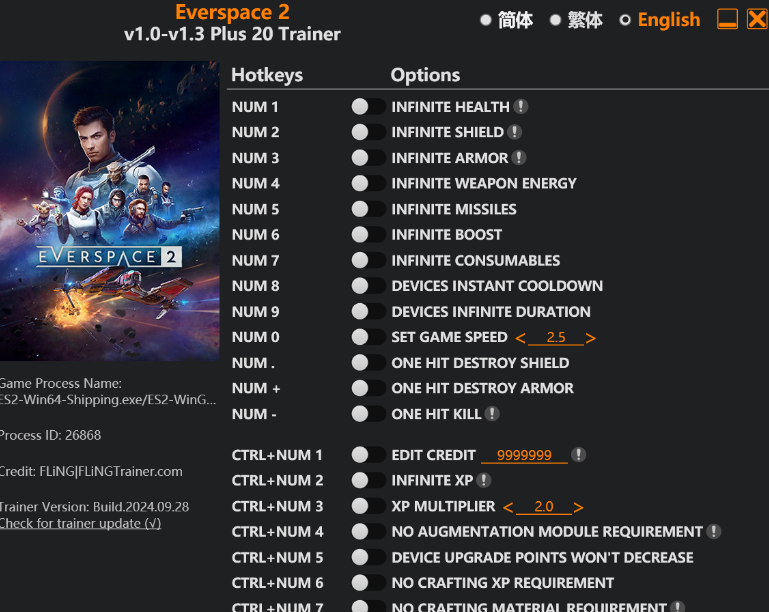Image resolution: width=769 pixels, height=612 pixels.
Task: Enable Infinite Consumables
Action: 368,260
